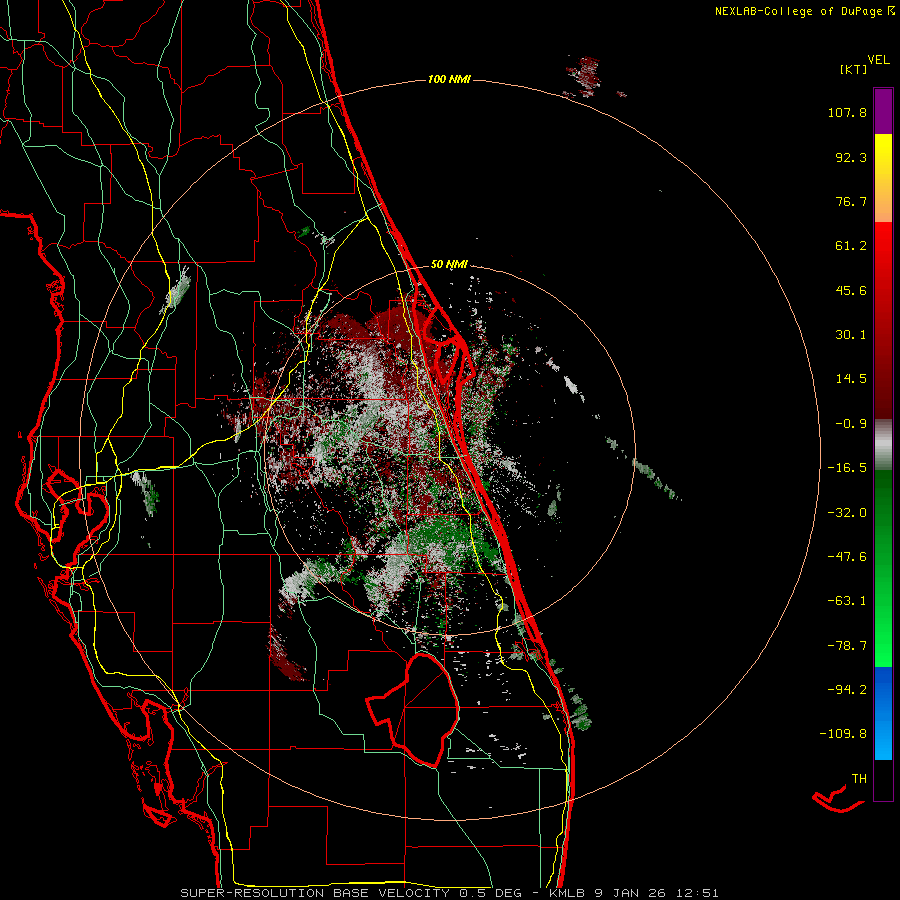
Task: Click the 100 NMI range ring label
Action: click(x=449, y=79)
